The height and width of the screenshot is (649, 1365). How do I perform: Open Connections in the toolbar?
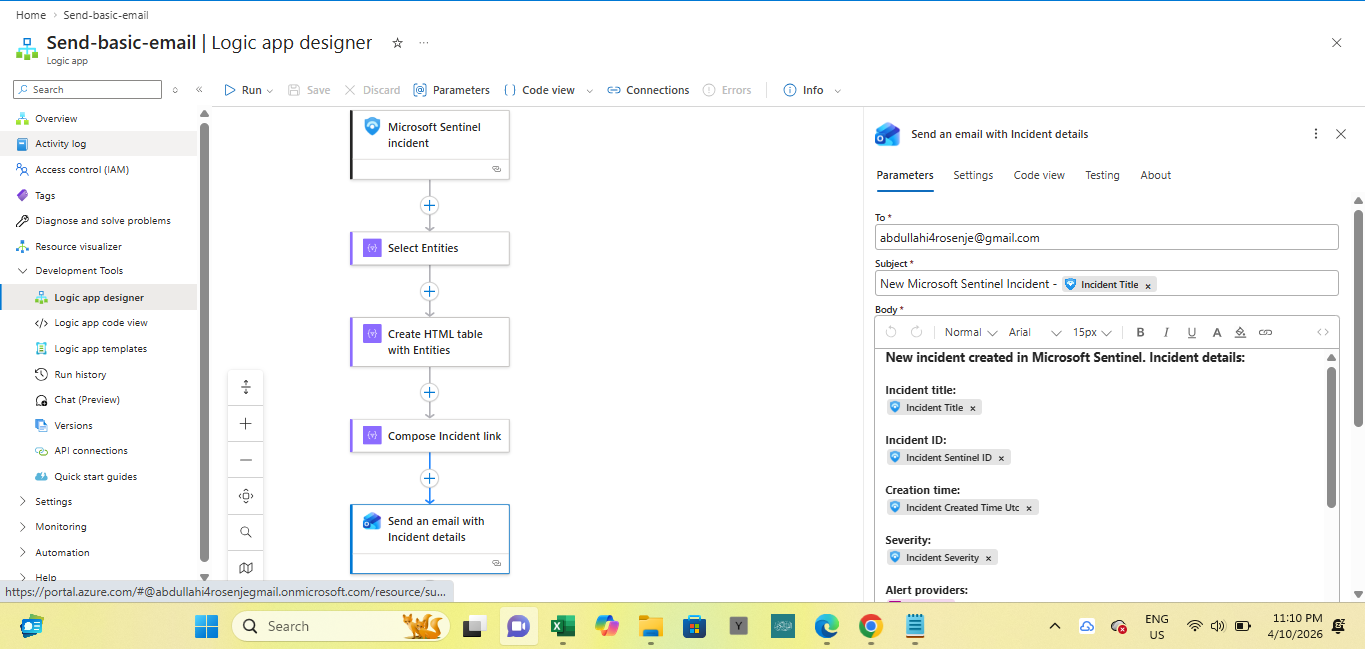[648, 90]
